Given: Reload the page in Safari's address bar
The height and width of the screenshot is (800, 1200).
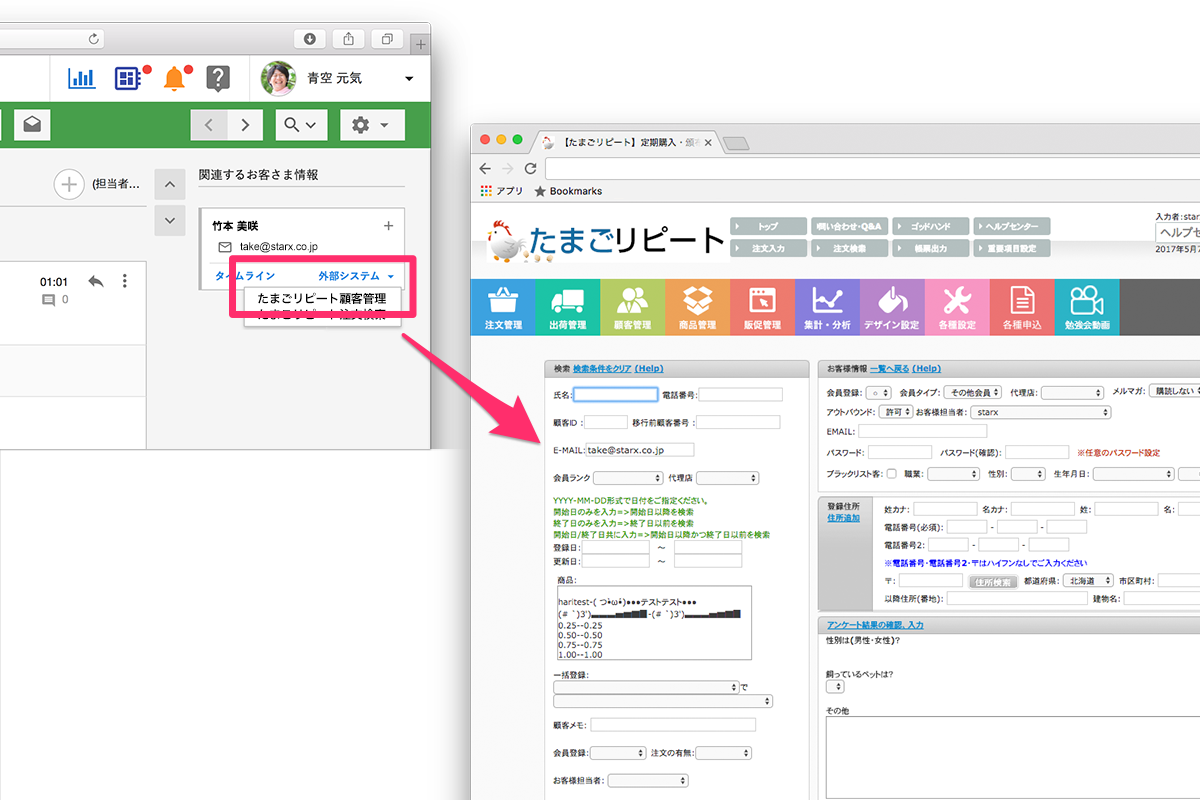Looking at the screenshot, I should click(94, 38).
